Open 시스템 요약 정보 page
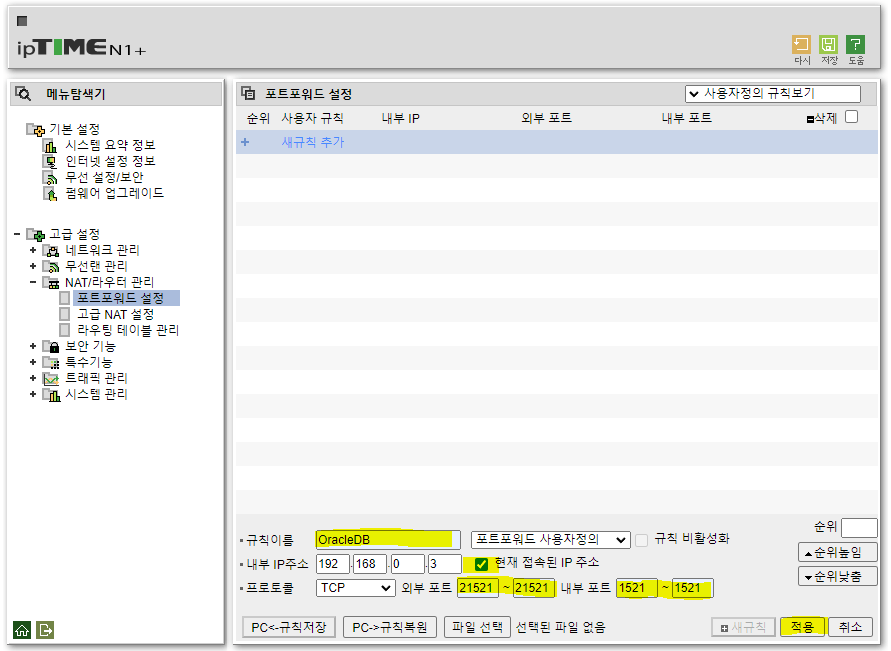 110,145
